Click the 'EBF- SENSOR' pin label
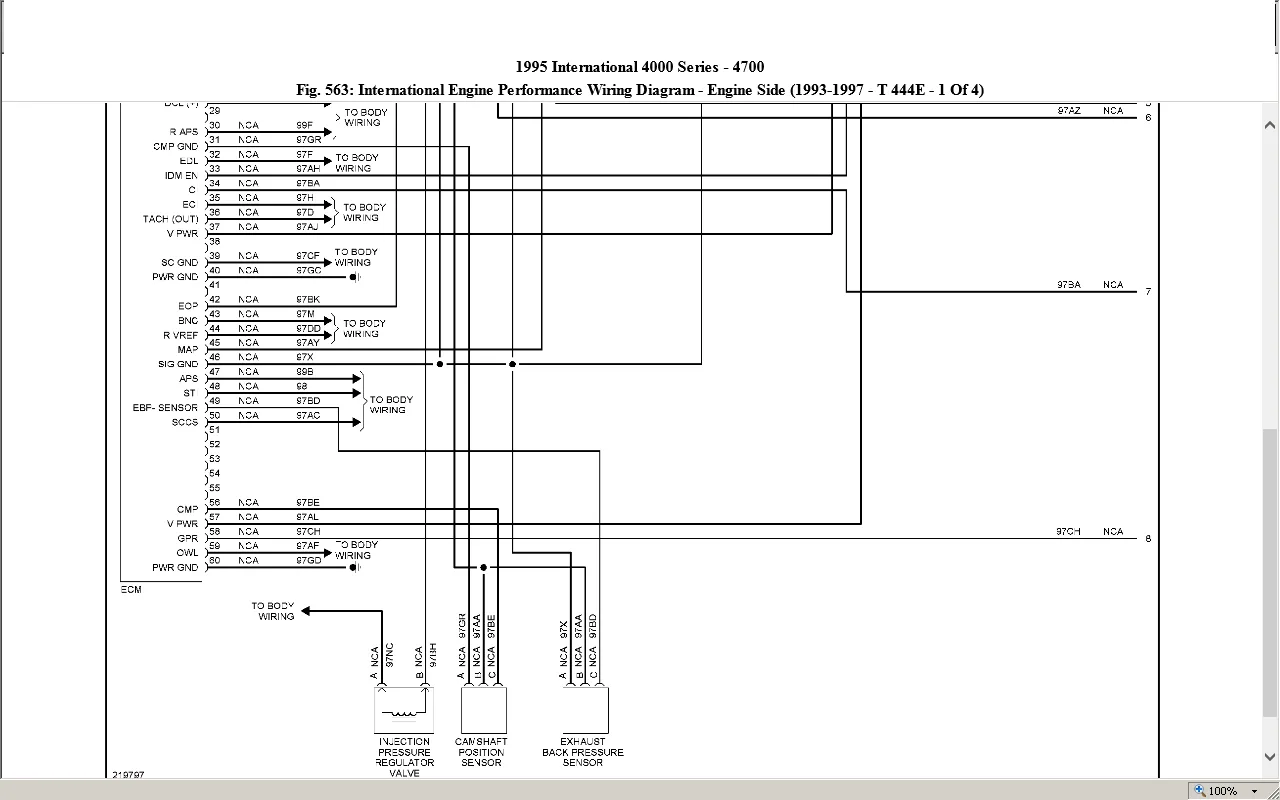The width and height of the screenshot is (1280, 800). (165, 408)
